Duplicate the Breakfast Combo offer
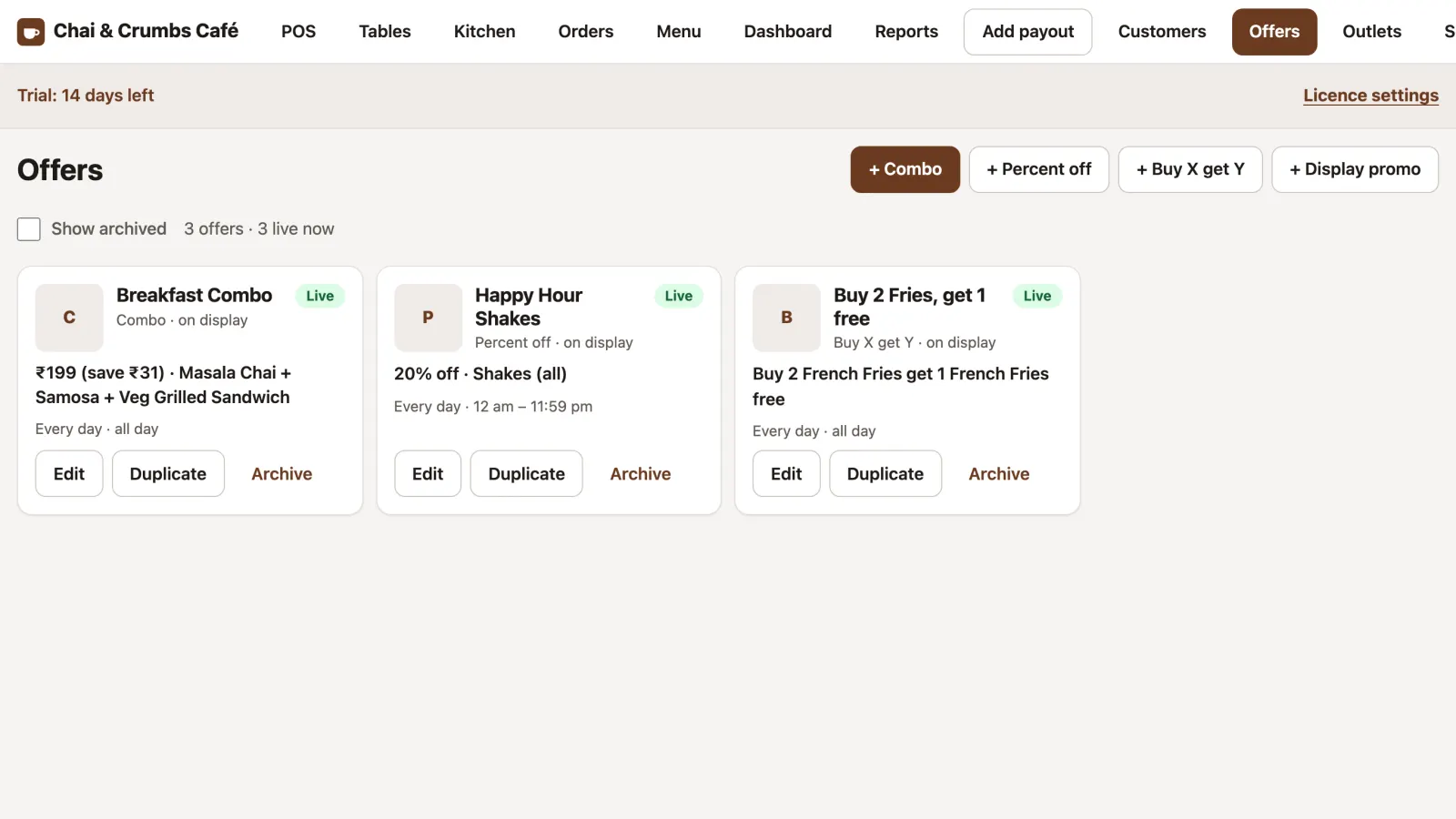Screen dimensions: 1456x819 tap(168, 474)
